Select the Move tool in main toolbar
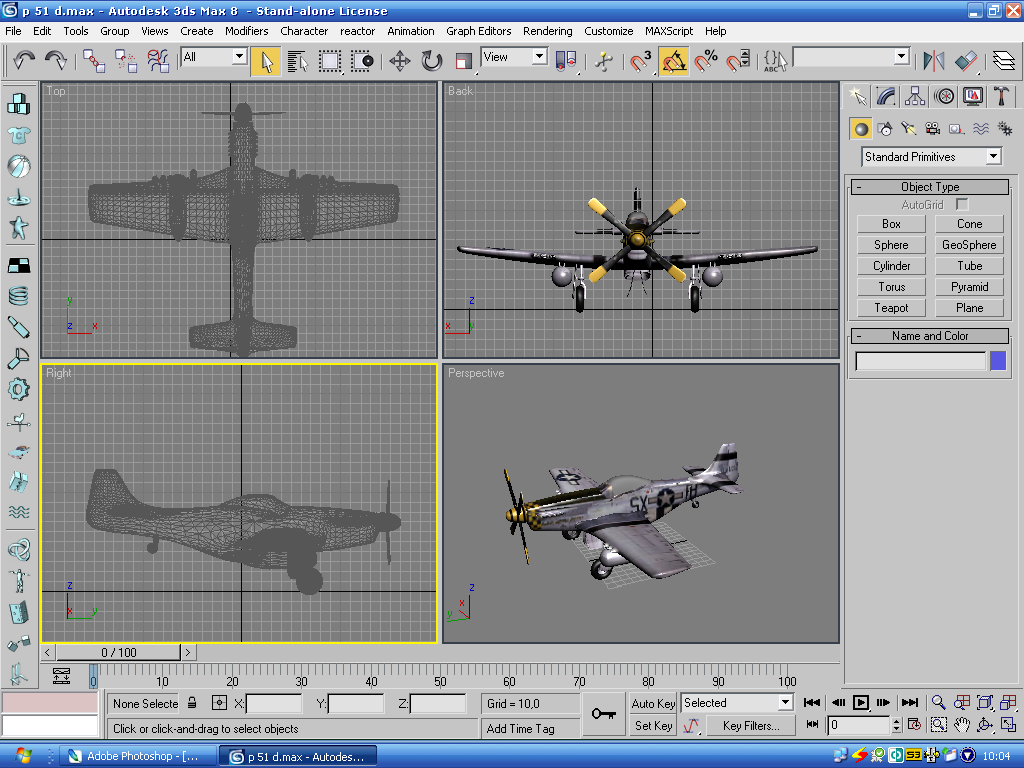This screenshot has width=1024, height=768. (400, 61)
